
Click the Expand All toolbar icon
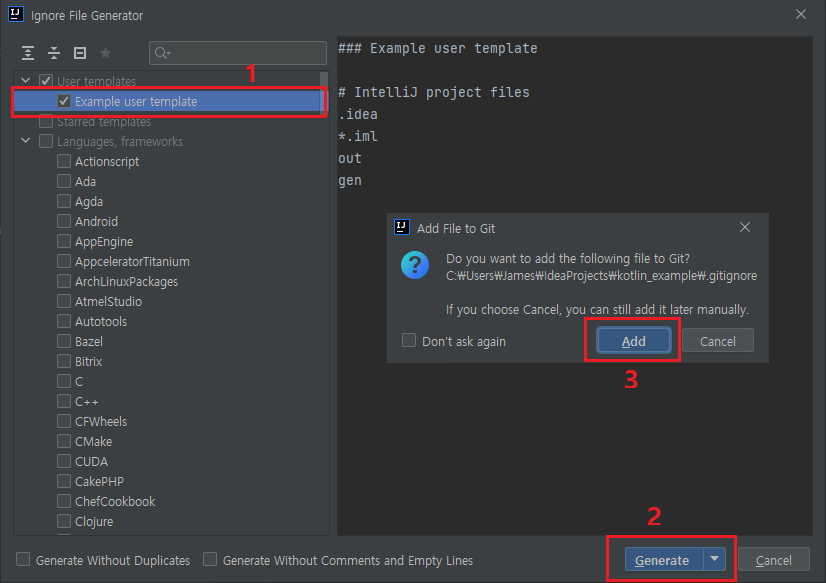(x=28, y=53)
